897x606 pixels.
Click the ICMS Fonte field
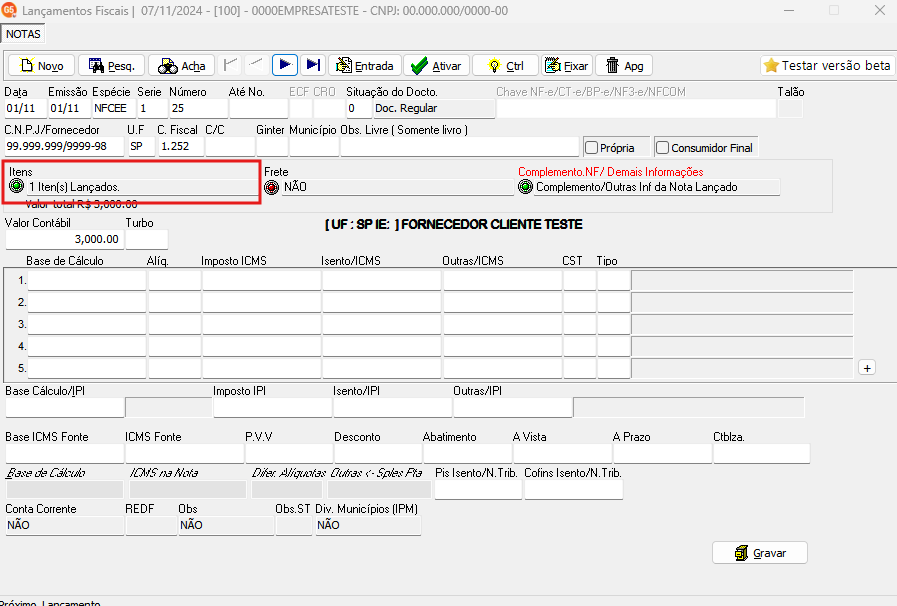pyautogui.click(x=185, y=453)
